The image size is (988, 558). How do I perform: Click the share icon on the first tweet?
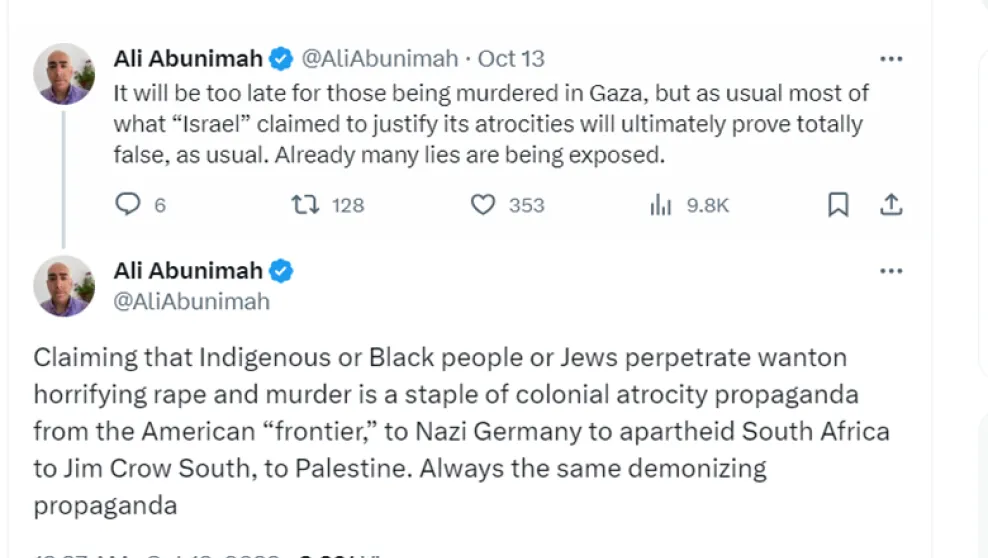890,205
